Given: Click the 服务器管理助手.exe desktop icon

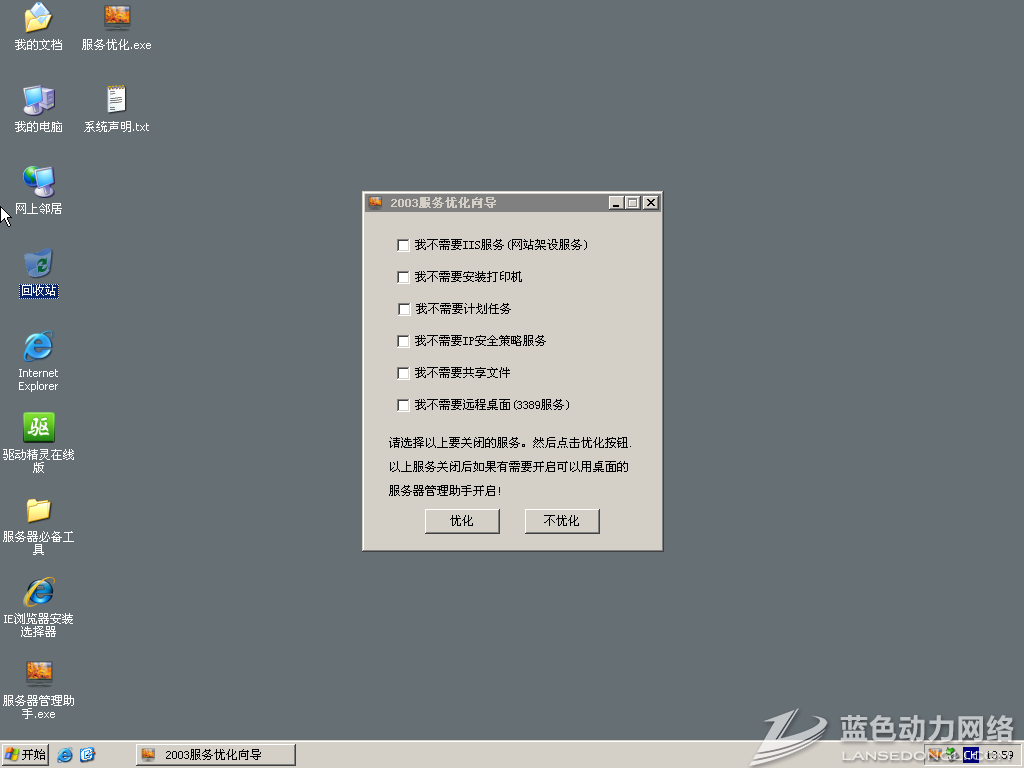Looking at the screenshot, I should 38,673.
